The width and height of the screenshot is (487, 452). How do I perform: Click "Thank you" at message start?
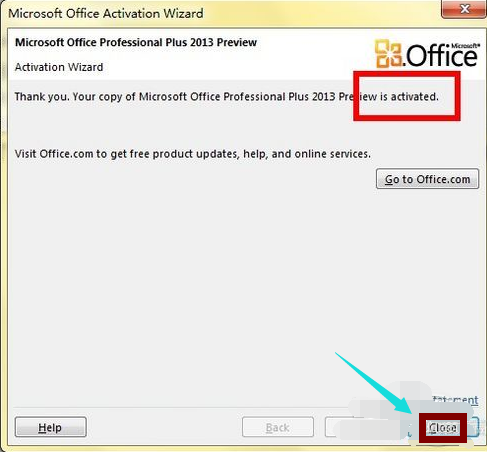pyautogui.click(x=42, y=97)
